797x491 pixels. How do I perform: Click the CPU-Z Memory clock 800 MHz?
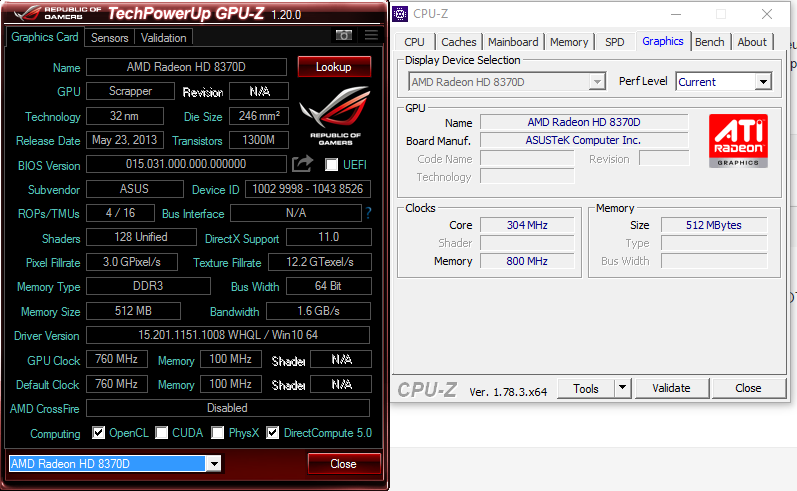tap(527, 261)
